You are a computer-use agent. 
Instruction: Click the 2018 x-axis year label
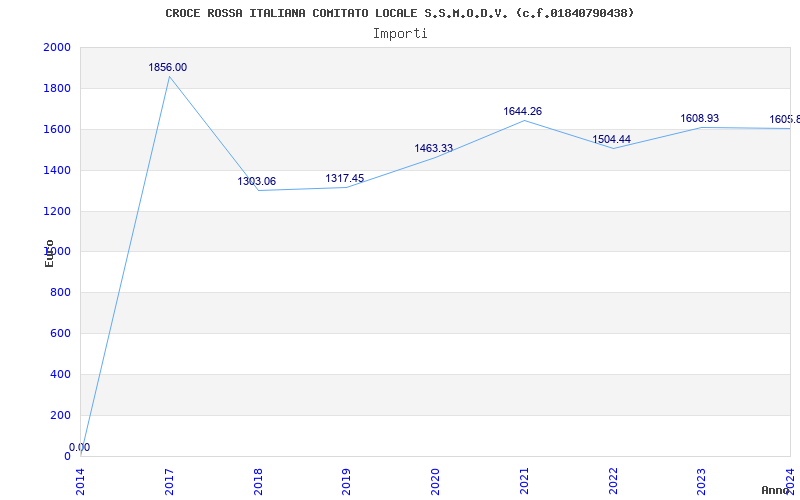[x=258, y=482]
